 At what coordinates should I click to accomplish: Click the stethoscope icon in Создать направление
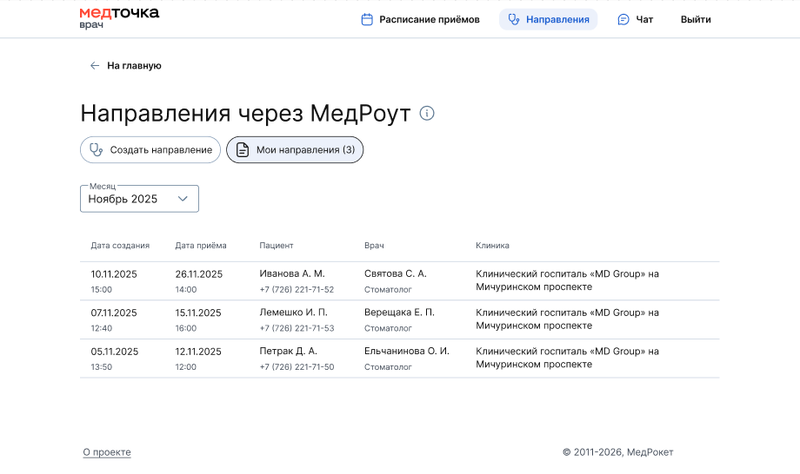click(96, 149)
